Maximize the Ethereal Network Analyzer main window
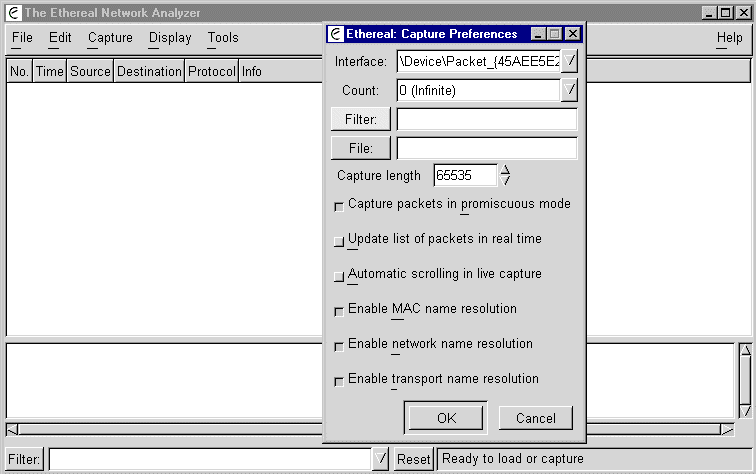The image size is (756, 474). point(726,13)
